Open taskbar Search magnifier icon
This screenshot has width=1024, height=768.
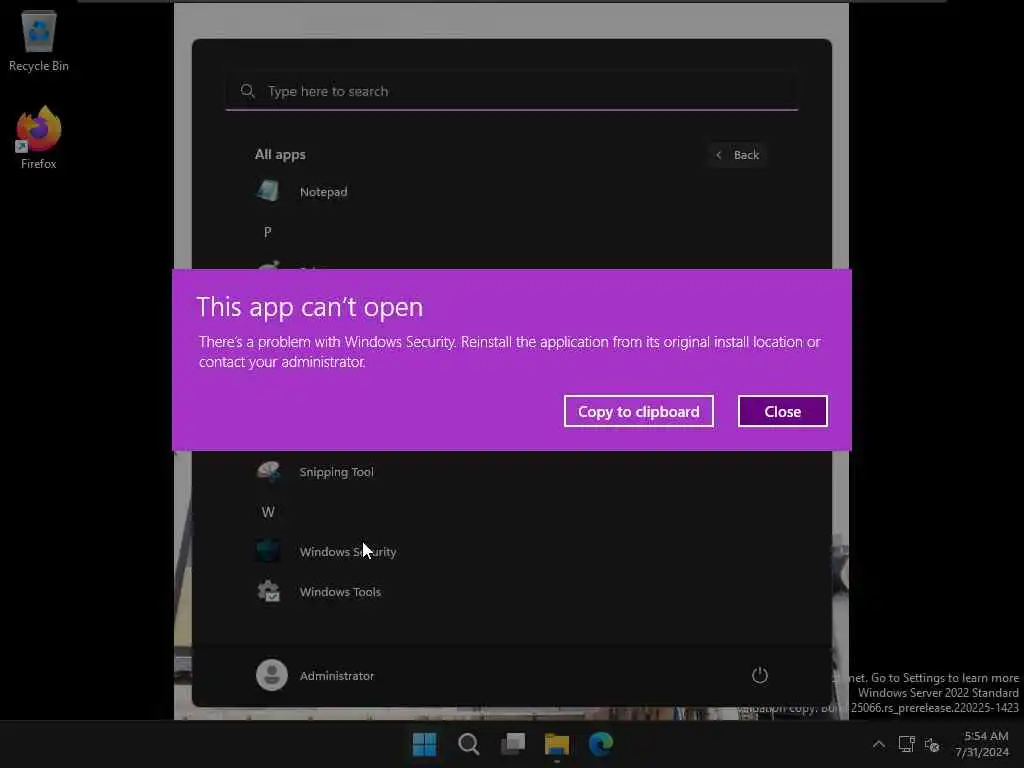[x=468, y=744]
